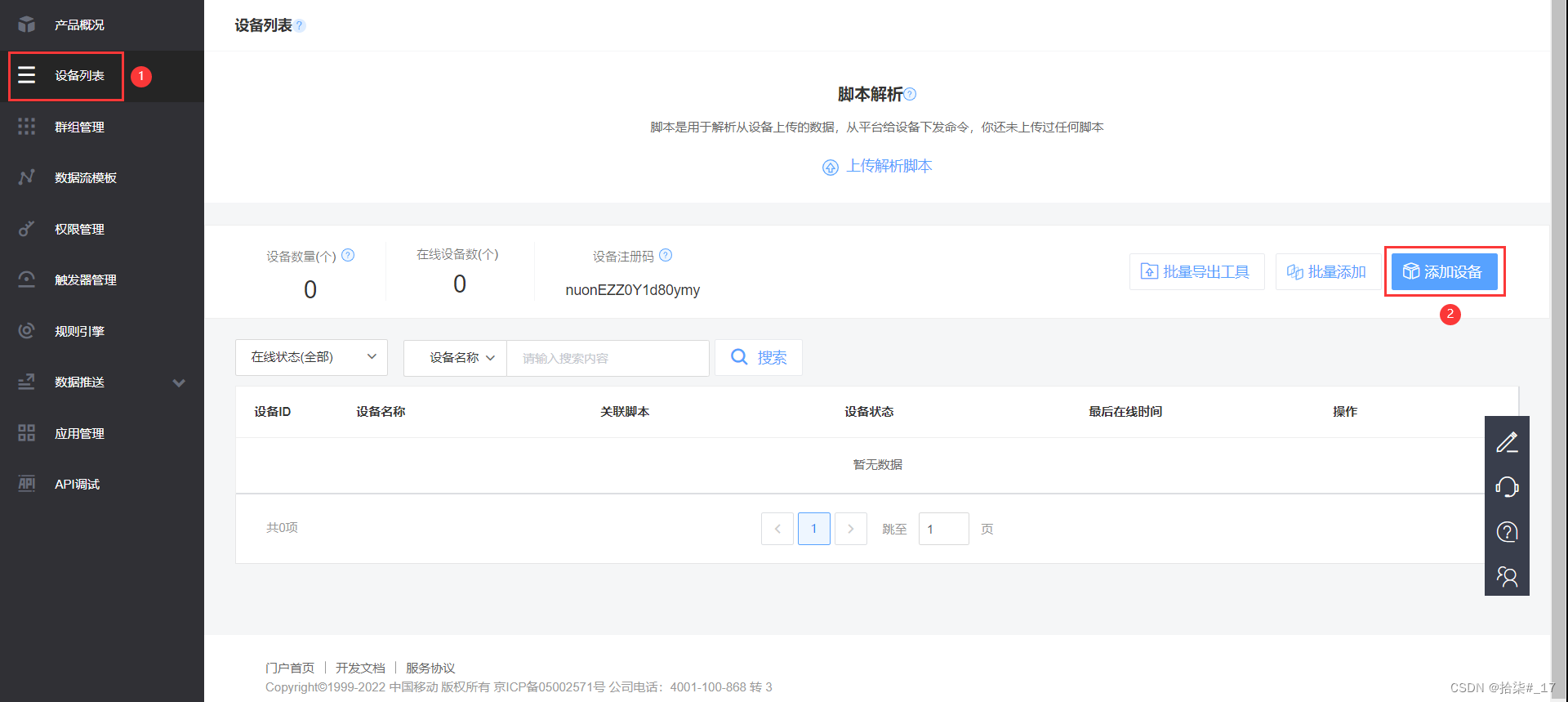Screen dimensions: 1568x702
Task: Click the floating user community icon
Action: coord(1507,577)
